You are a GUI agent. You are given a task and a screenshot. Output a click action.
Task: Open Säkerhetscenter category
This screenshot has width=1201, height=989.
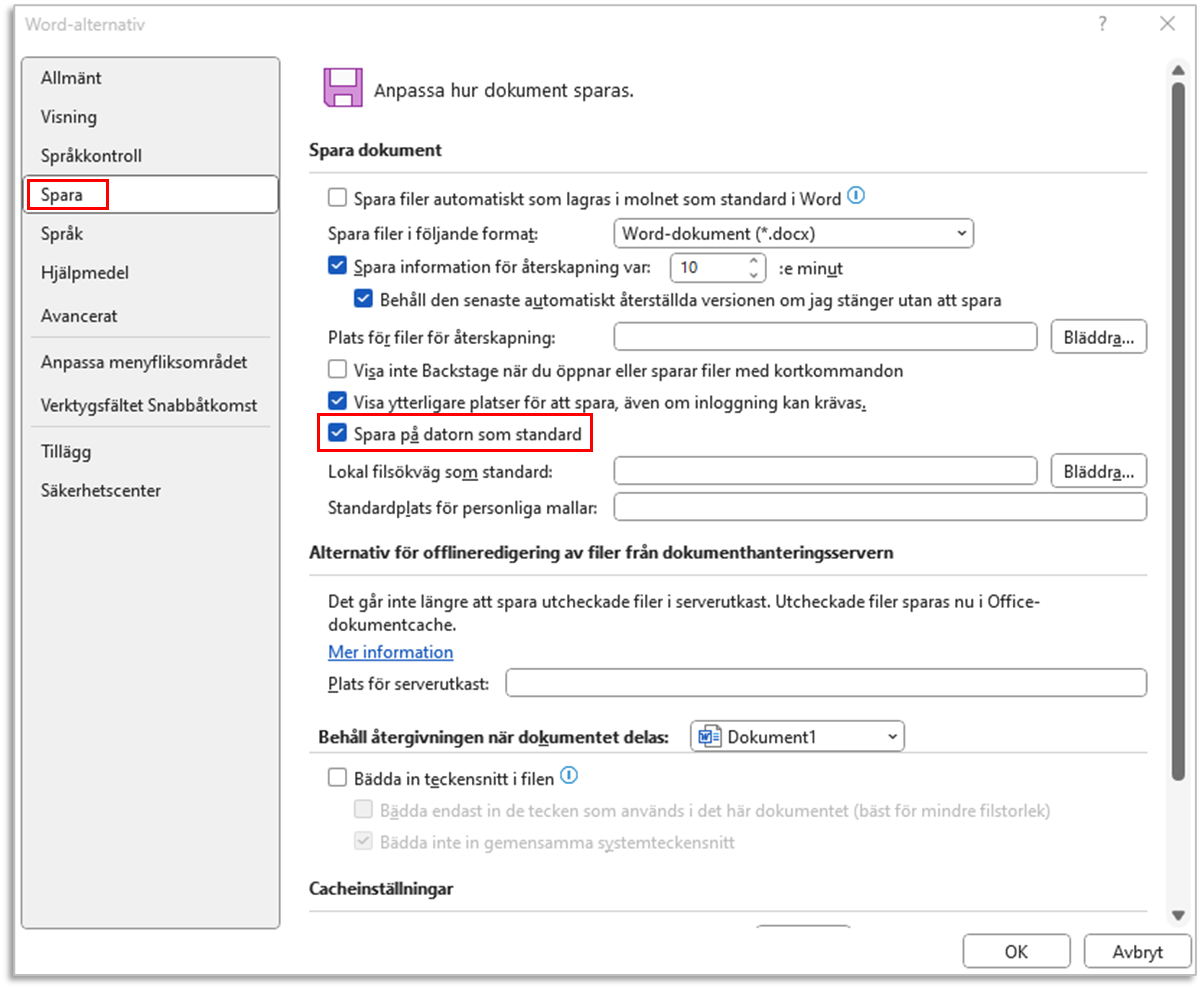[x=150, y=491]
